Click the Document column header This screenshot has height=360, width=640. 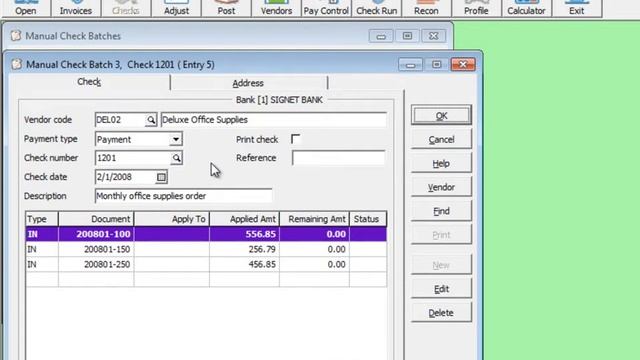coord(96,219)
